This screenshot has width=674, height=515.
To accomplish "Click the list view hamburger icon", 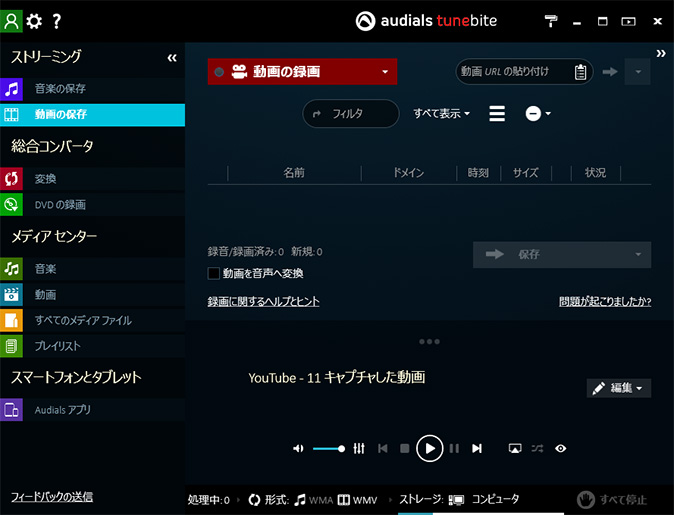I will coord(497,113).
